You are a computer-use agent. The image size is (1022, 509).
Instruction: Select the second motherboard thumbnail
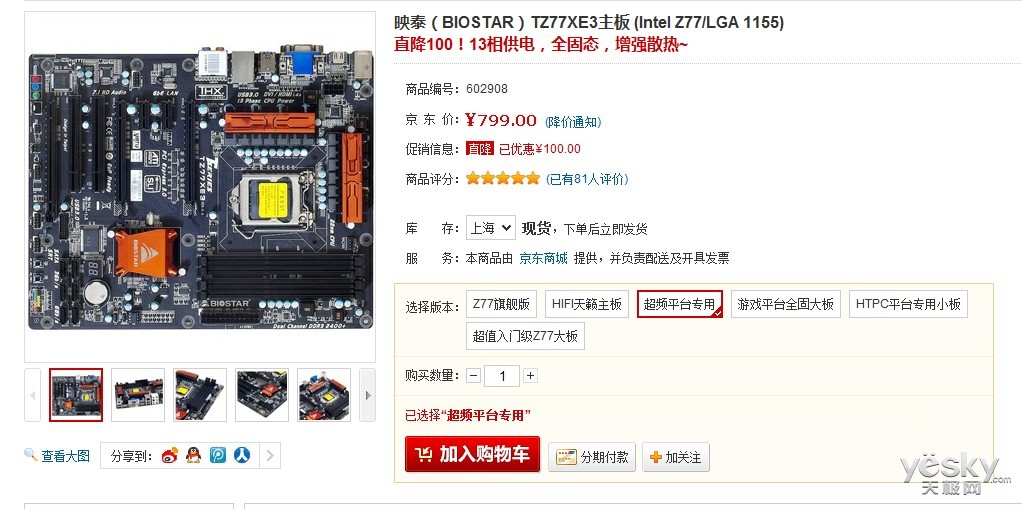(x=138, y=395)
